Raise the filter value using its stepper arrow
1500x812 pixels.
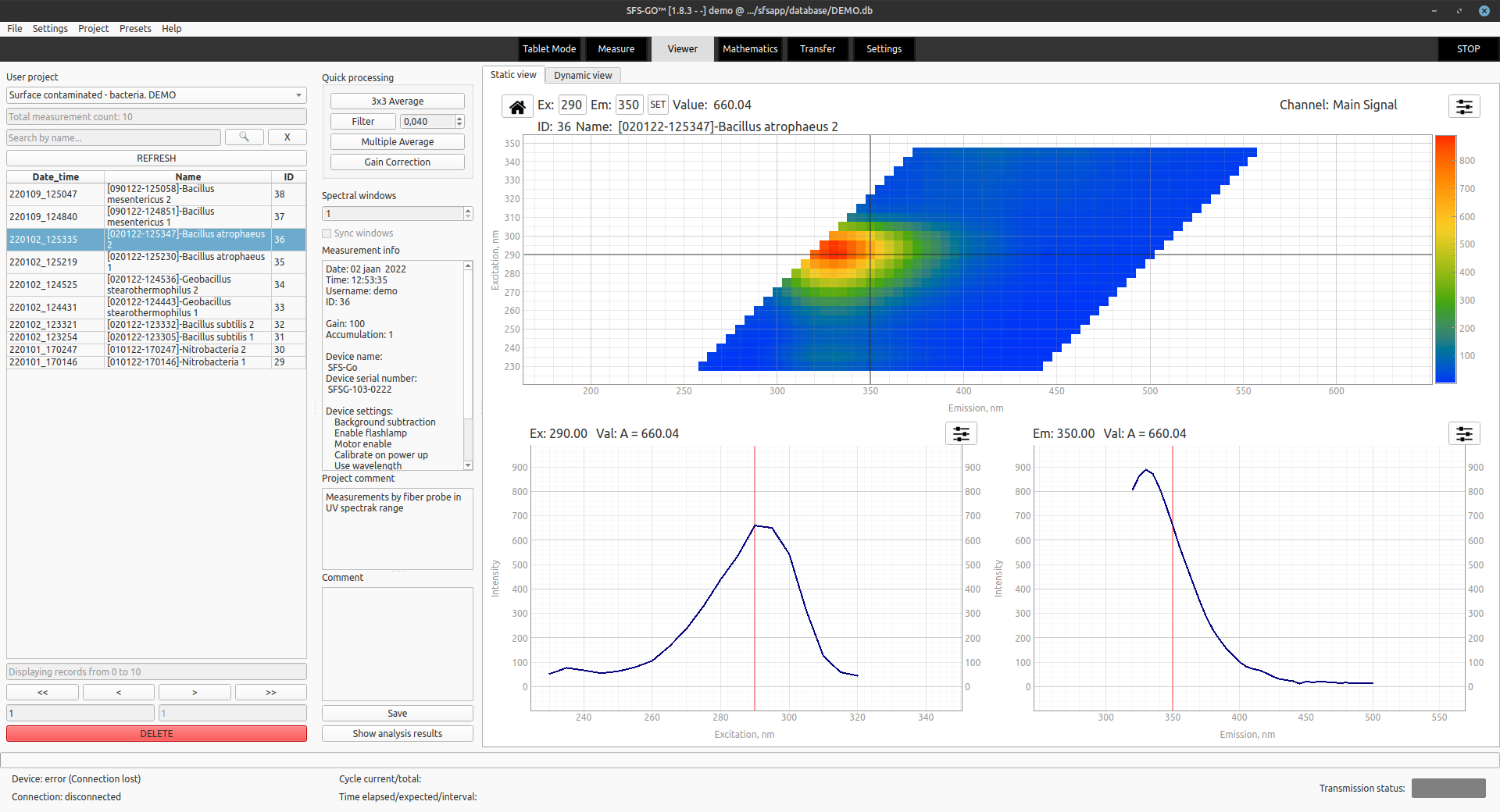[x=459, y=119]
